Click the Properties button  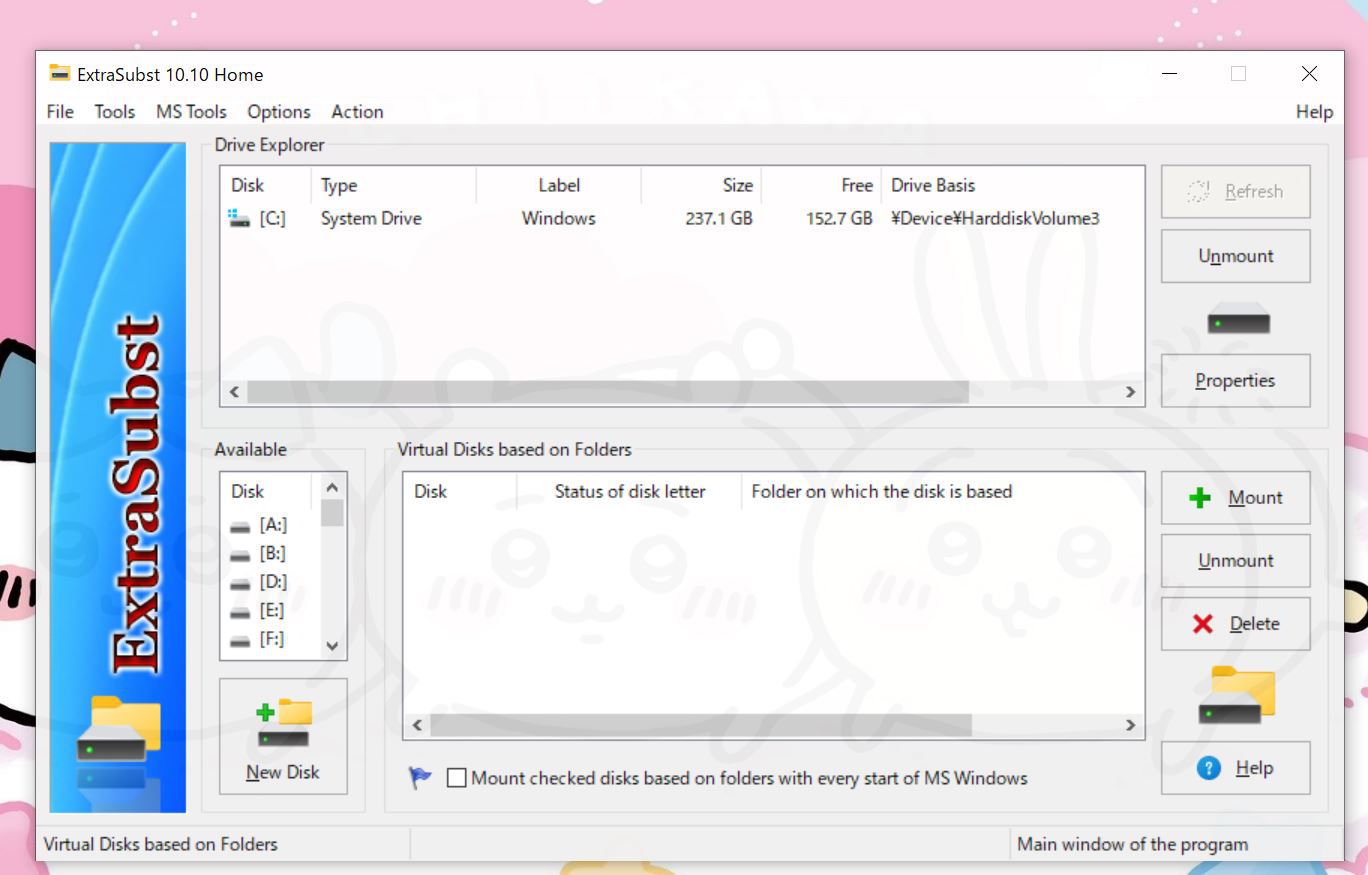[1235, 381]
